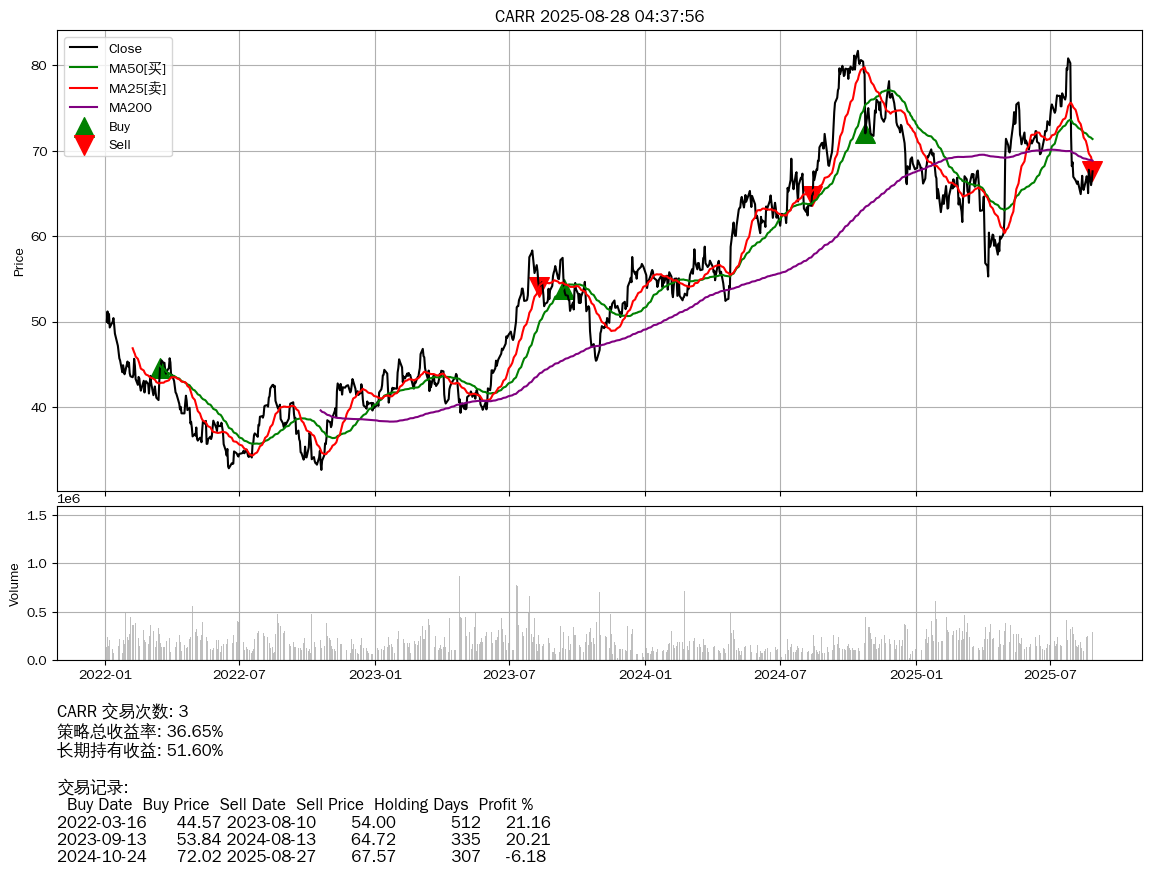Screen dimensions: 1152x875
Task: Click the August 2024 red sell marker
Action: pos(812,195)
